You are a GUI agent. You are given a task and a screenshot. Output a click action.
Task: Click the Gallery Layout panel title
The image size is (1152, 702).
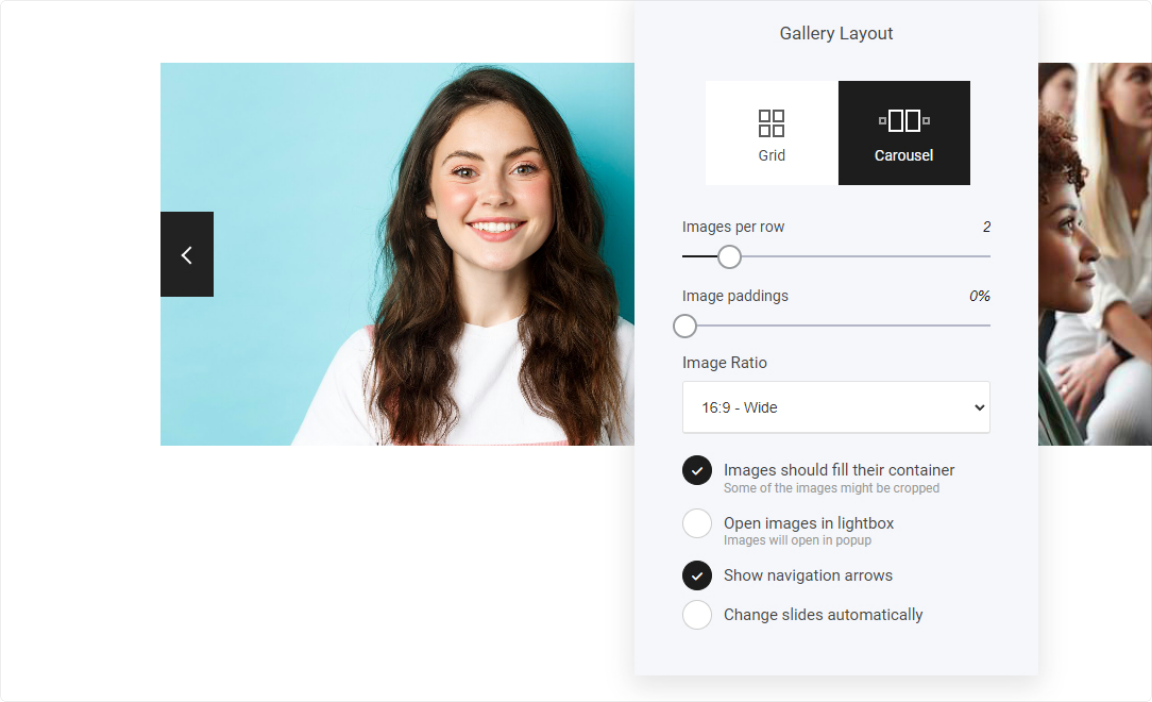pos(836,33)
